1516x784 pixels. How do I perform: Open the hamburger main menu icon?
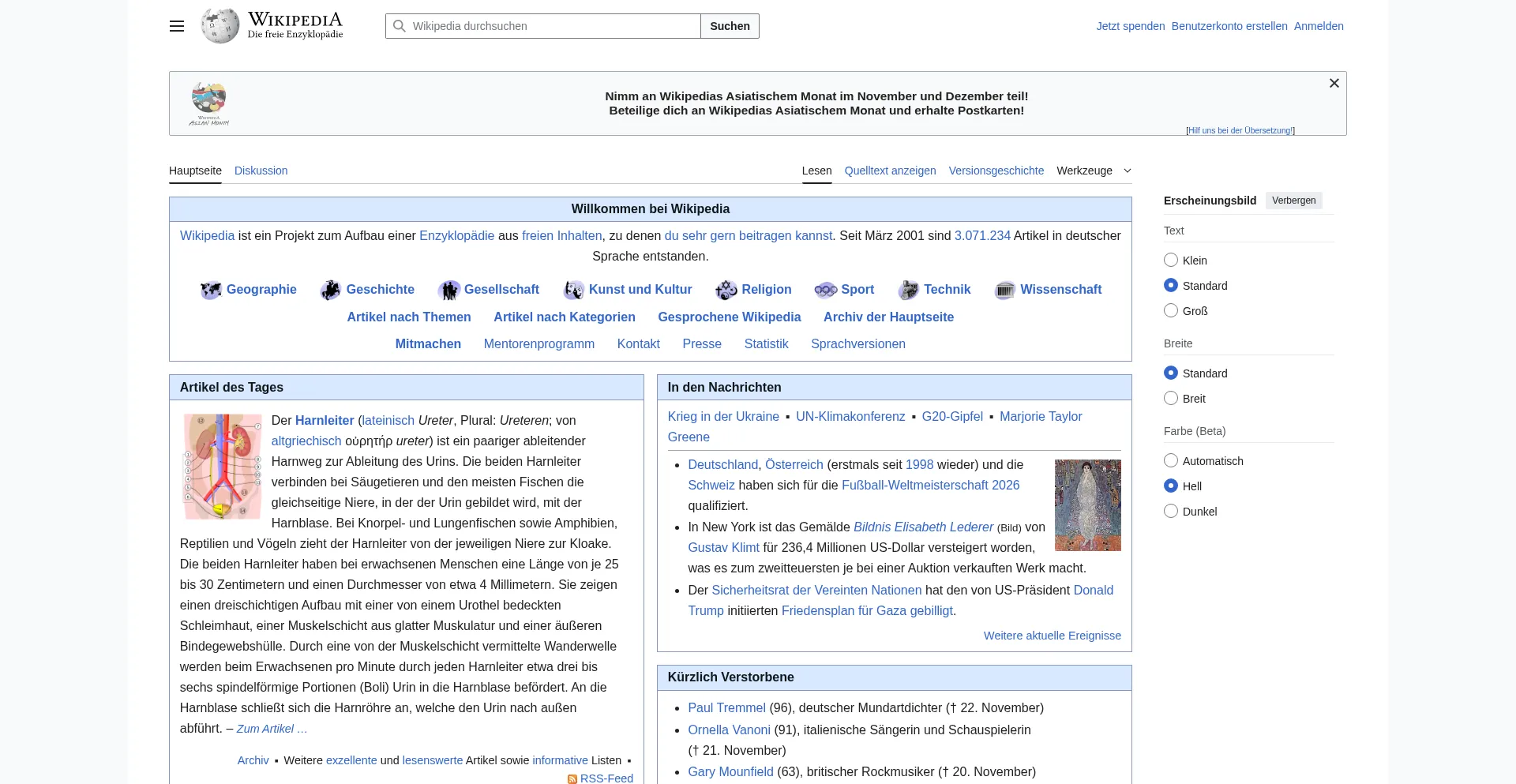(177, 26)
